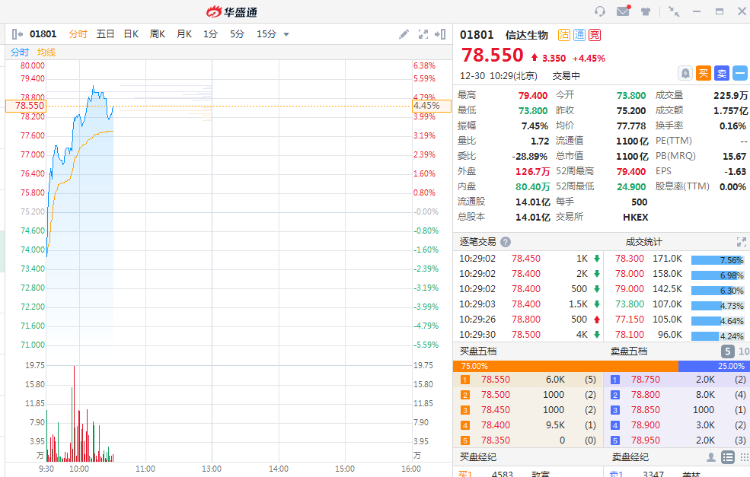This screenshot has height=477, width=750.
Task: Click the help icon beside 逐笔交易
Action: coord(506,242)
